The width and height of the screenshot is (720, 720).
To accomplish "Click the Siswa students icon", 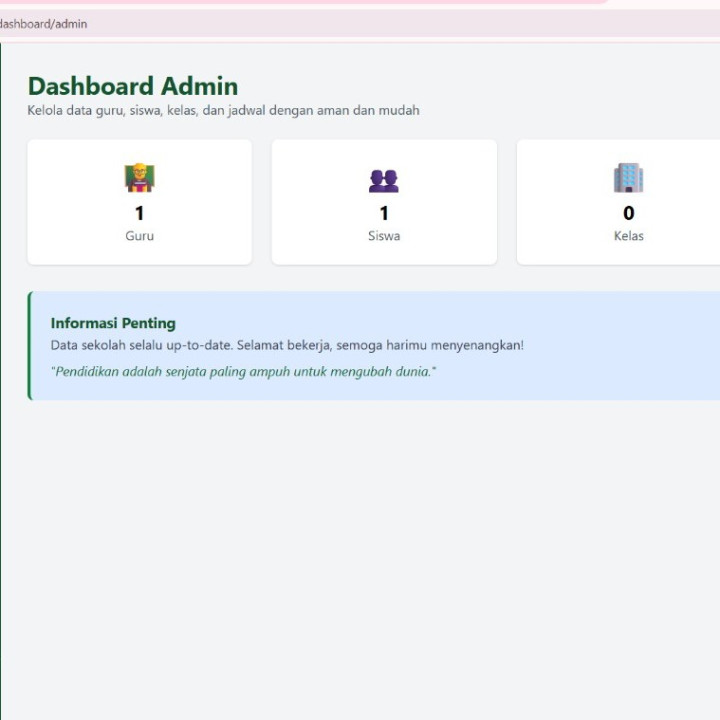I will coord(383,180).
